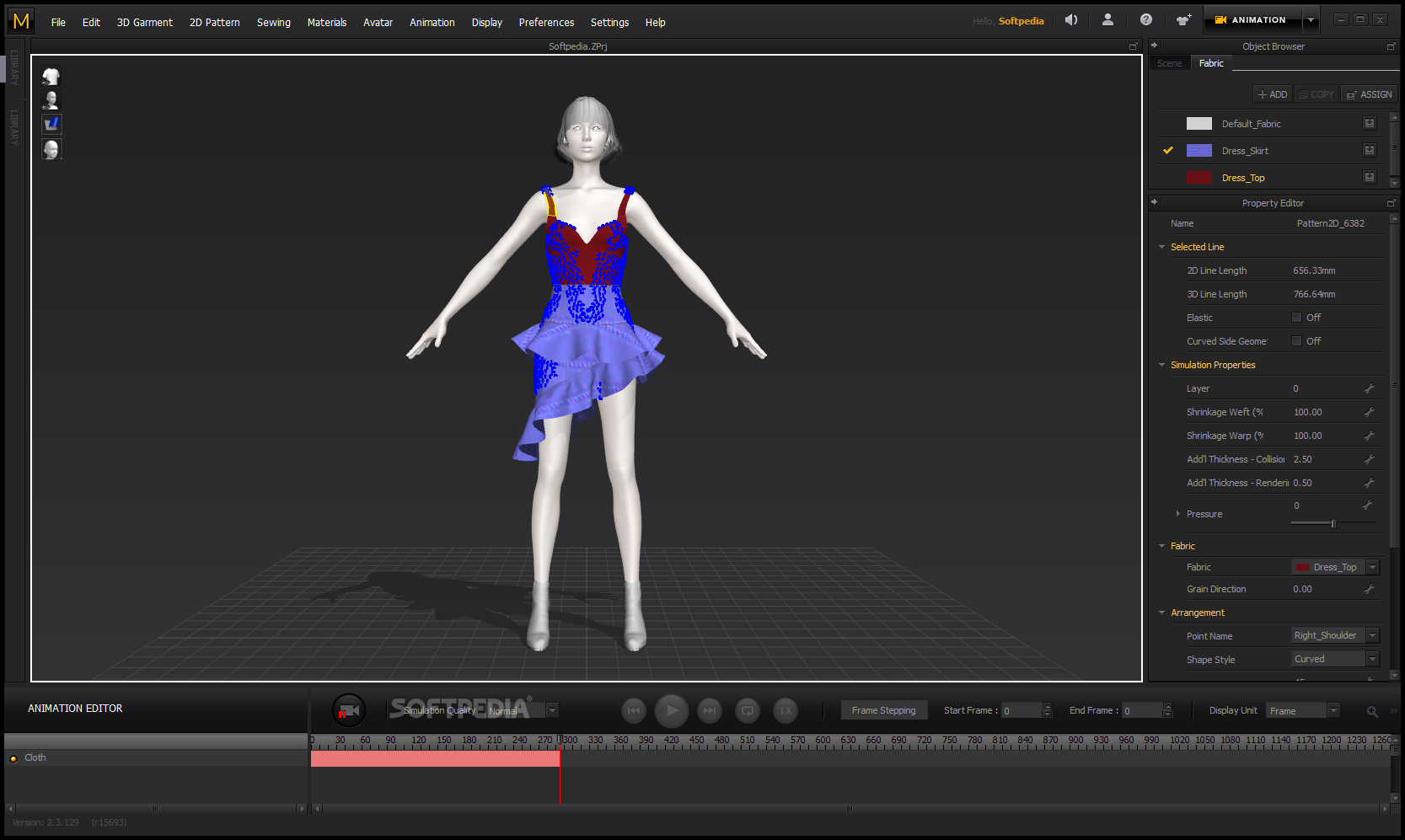
Task: Open the Shape Style Curved dropdown
Action: click(1372, 659)
